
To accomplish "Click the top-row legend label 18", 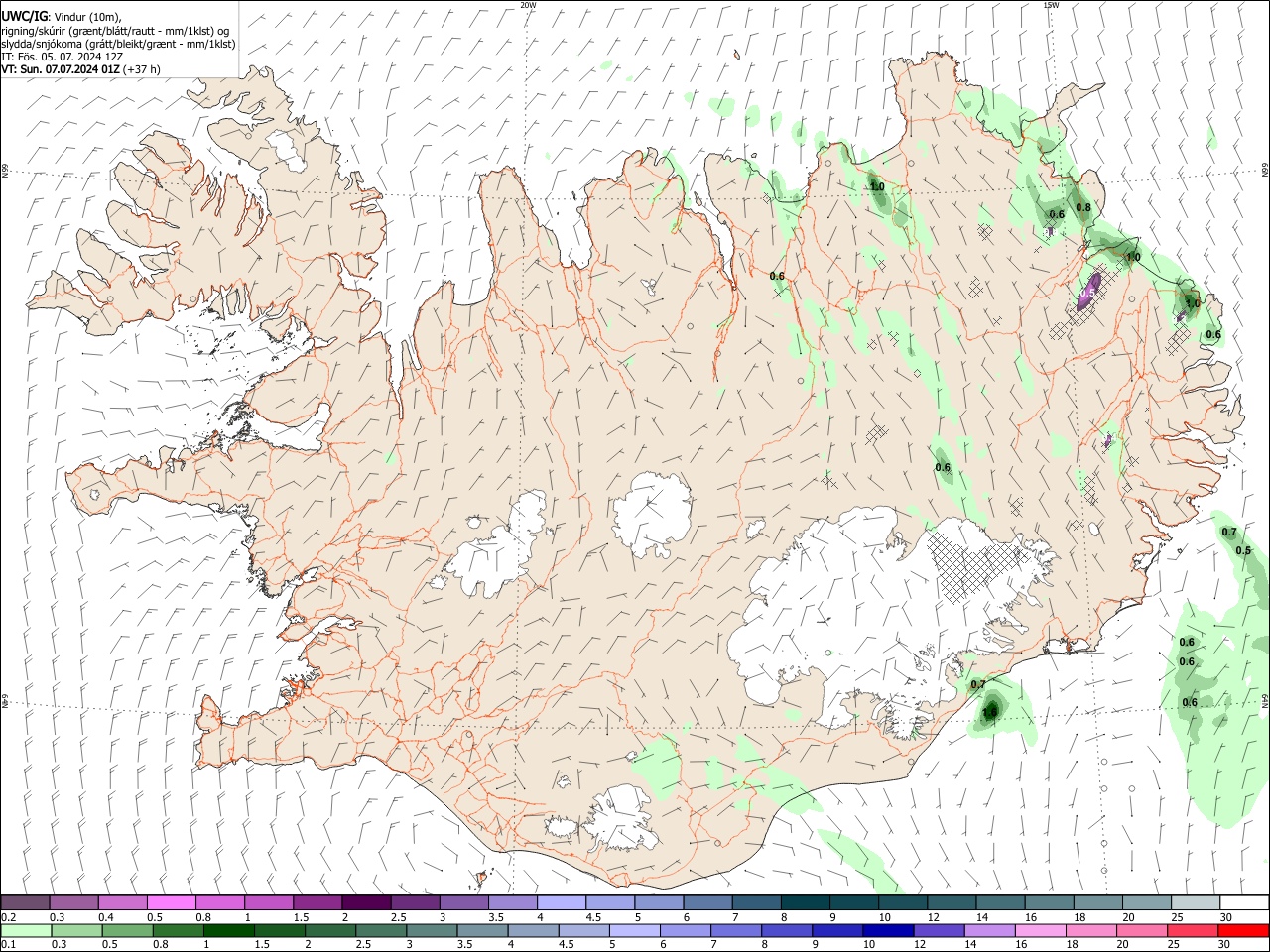I will pyautogui.click(x=1079, y=917).
